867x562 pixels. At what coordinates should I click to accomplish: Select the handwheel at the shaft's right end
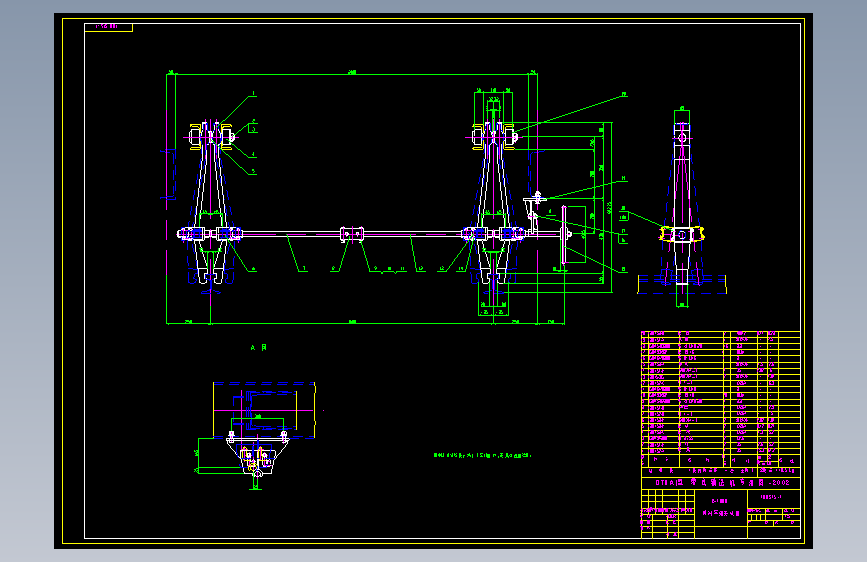click(x=563, y=235)
